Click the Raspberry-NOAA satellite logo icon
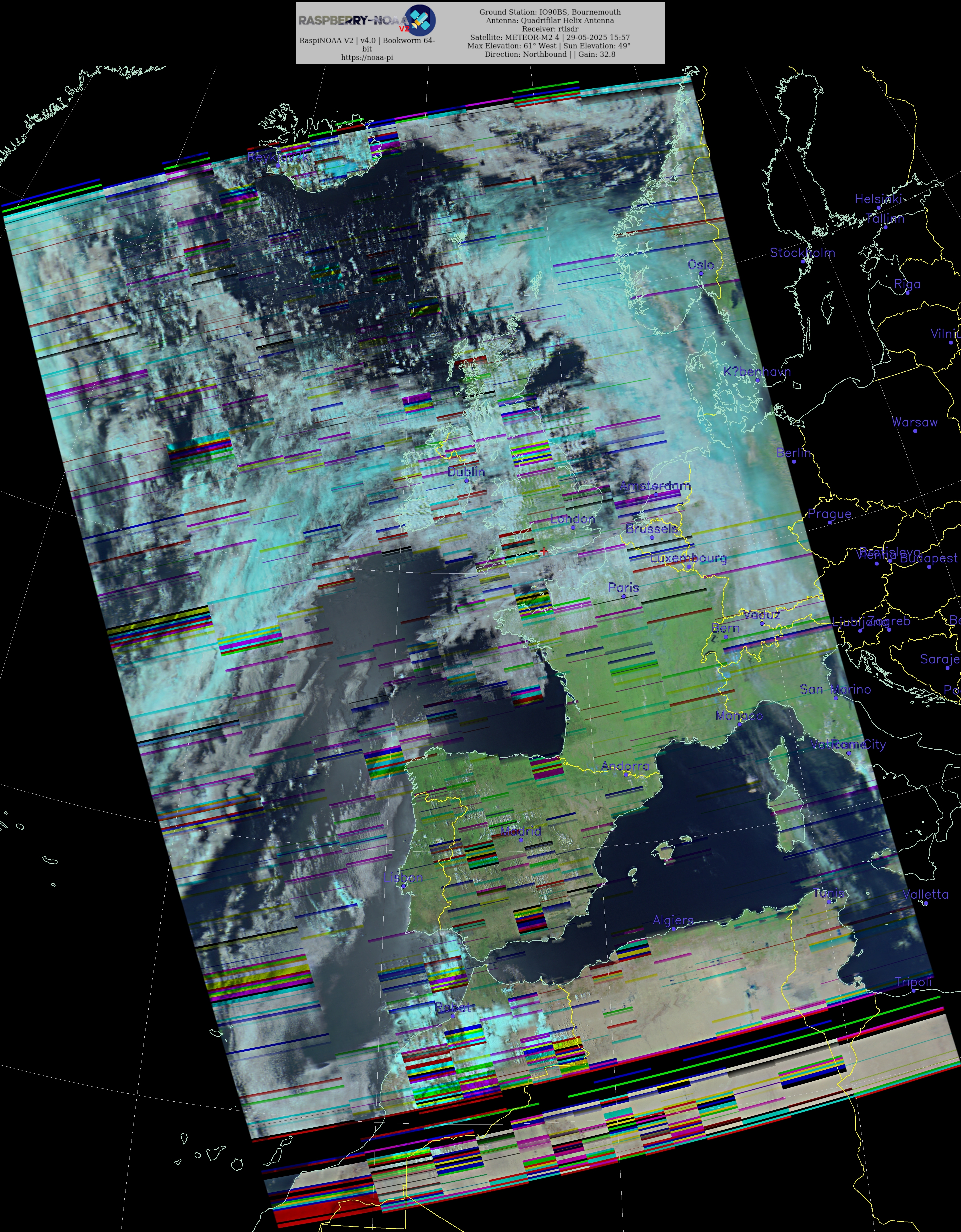 tap(420, 20)
